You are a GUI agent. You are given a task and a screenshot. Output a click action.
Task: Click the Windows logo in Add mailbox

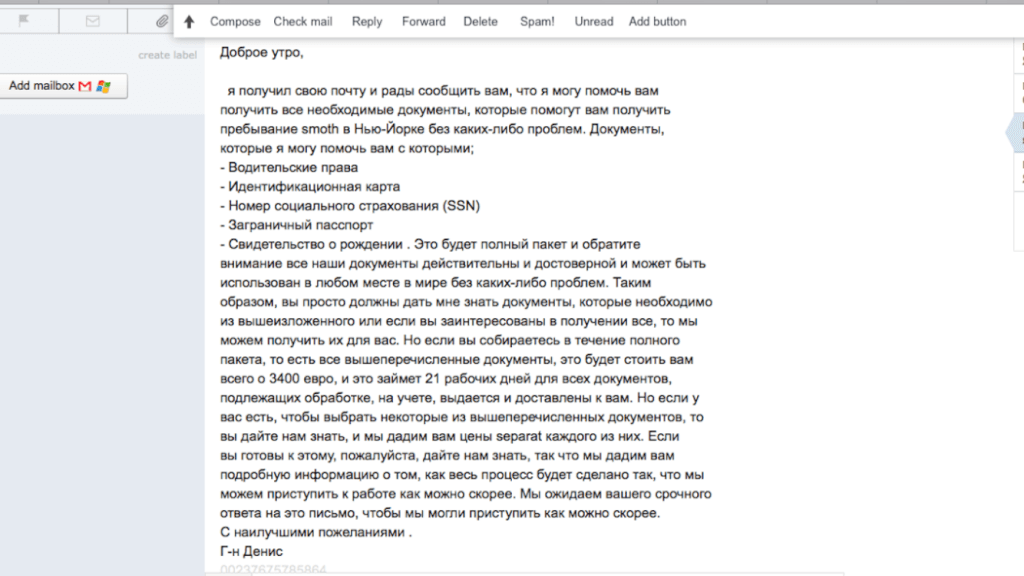click(103, 87)
